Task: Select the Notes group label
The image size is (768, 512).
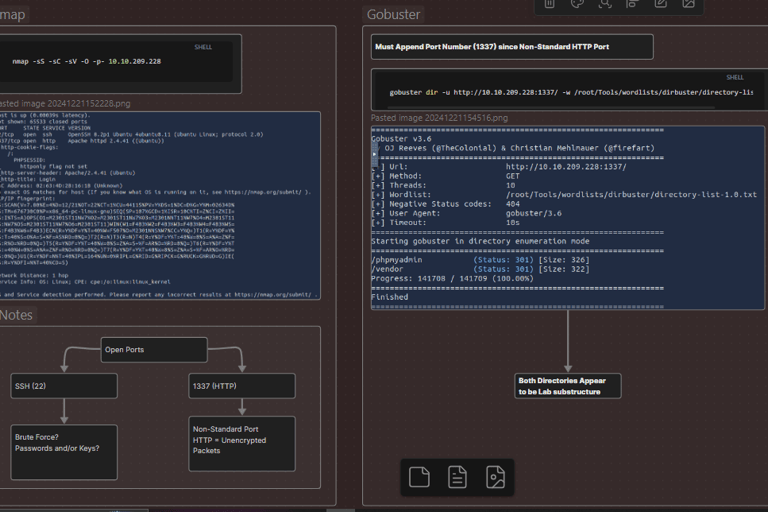Action: (16, 314)
